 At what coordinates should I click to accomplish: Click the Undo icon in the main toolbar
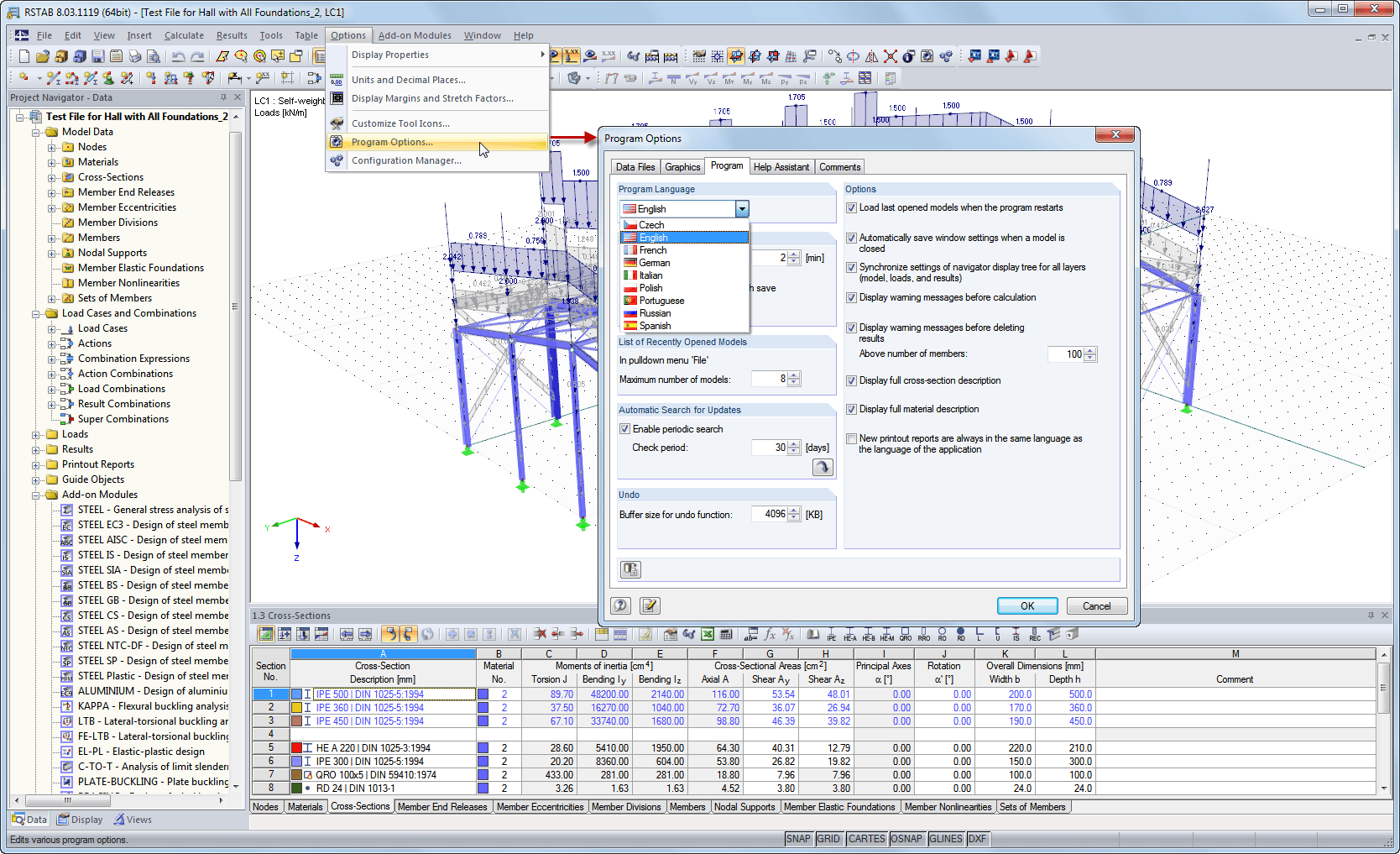[179, 56]
